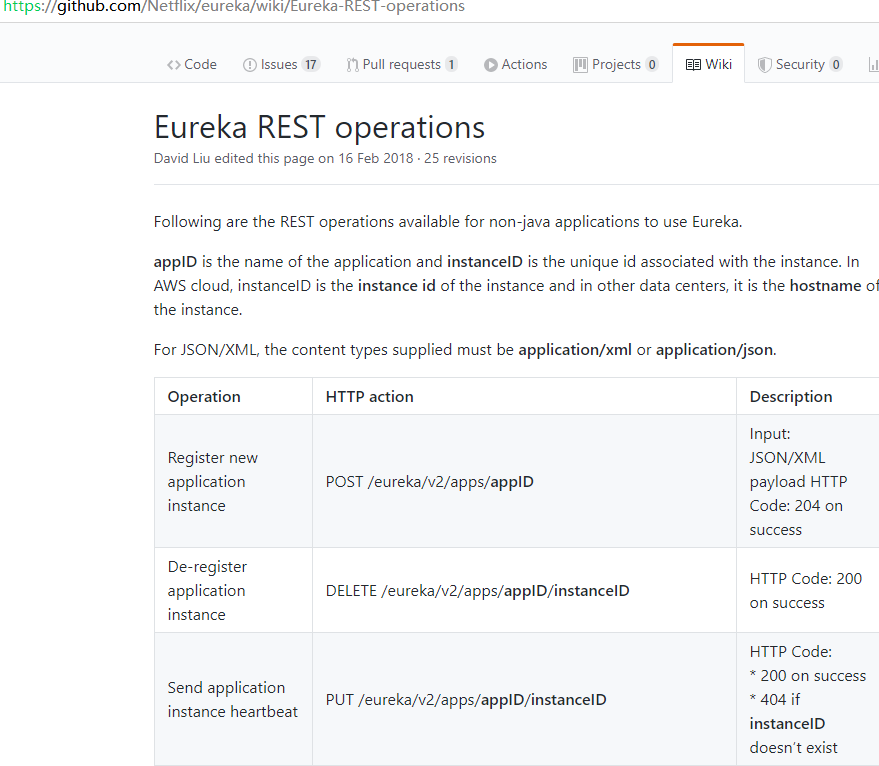Open the Projects tab

click(x=616, y=64)
